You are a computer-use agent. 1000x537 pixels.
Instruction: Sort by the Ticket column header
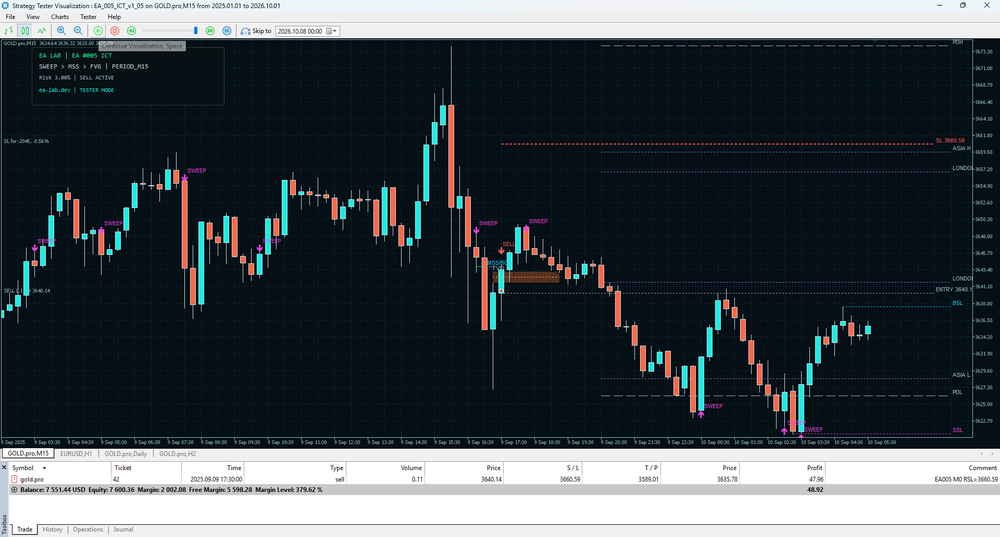coord(146,467)
